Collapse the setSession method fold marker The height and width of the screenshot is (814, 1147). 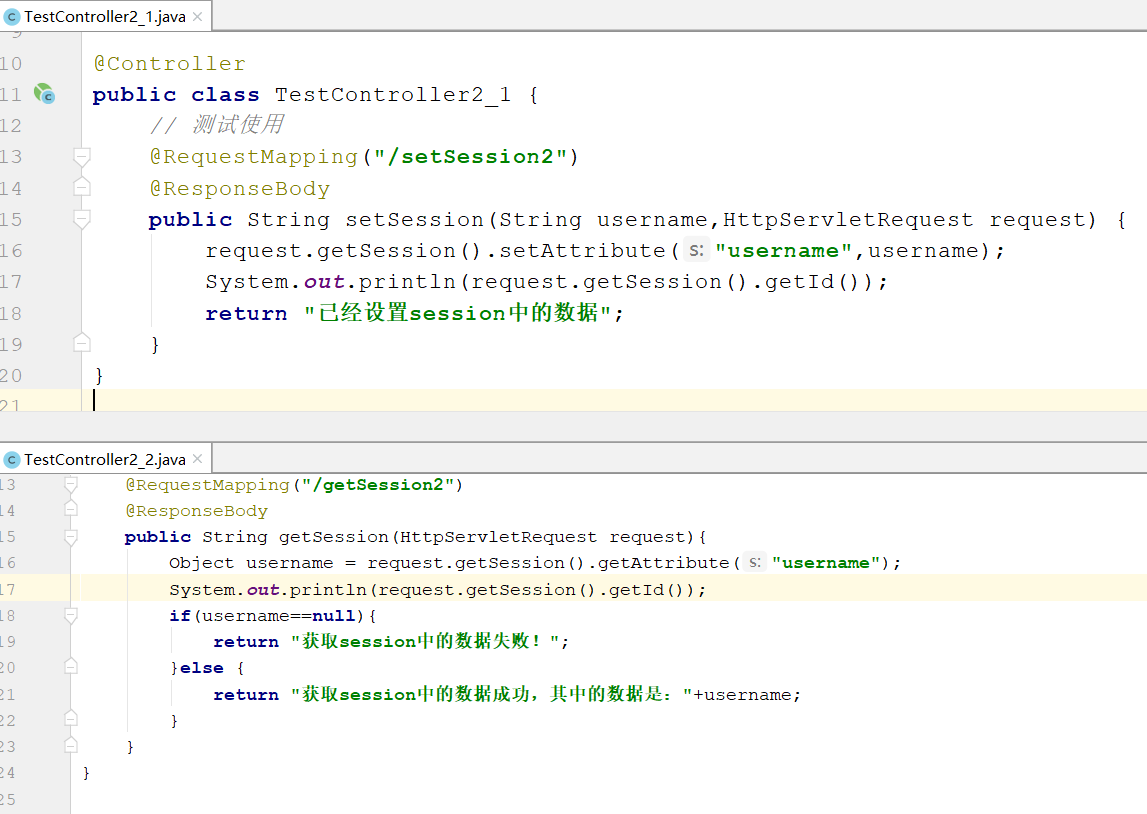coord(82,219)
